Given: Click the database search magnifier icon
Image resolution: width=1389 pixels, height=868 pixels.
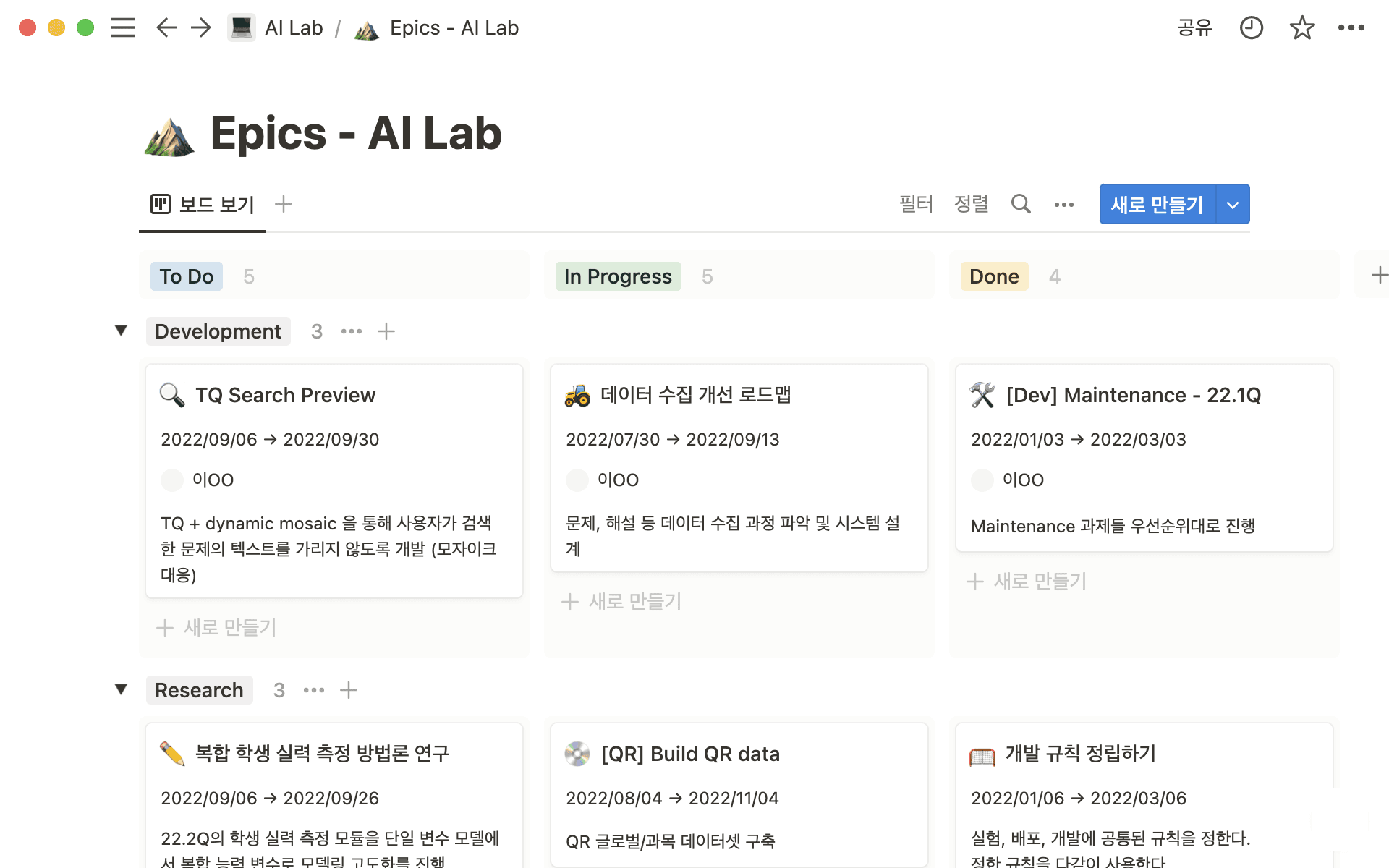Looking at the screenshot, I should [x=1020, y=204].
